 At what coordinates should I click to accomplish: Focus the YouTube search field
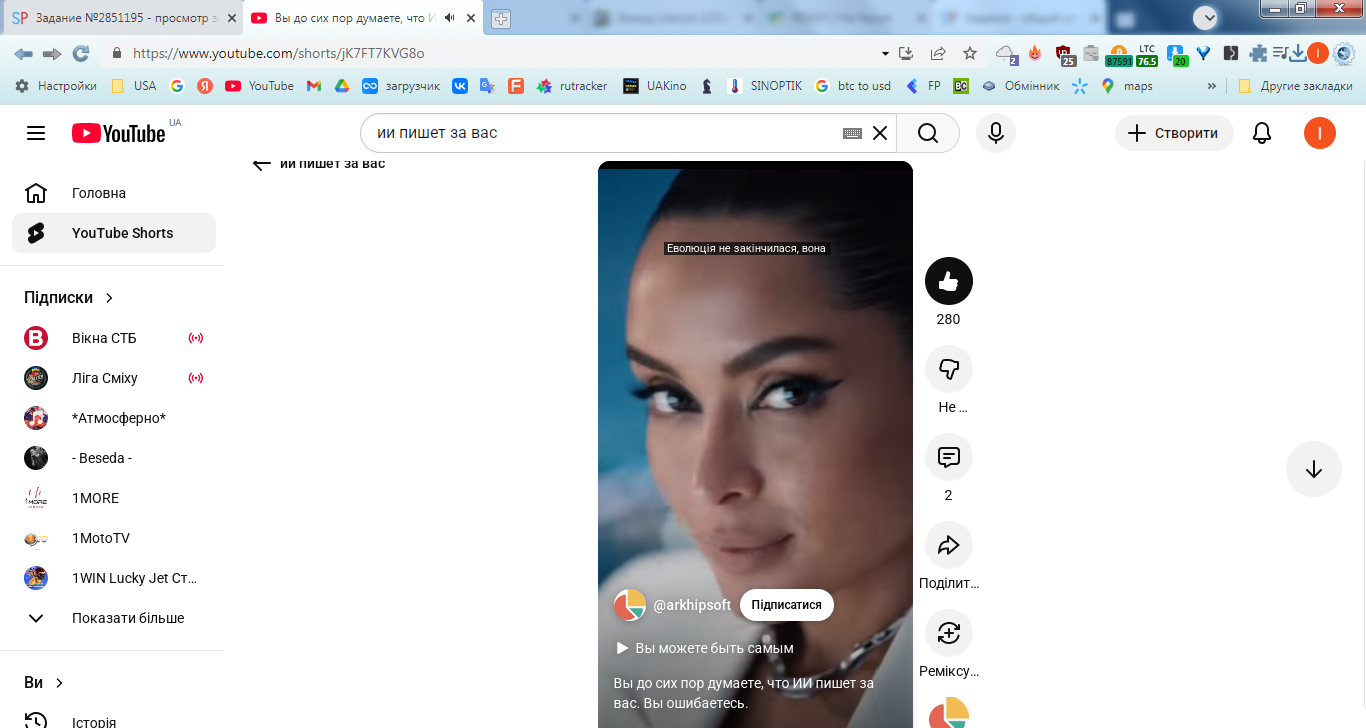point(605,133)
